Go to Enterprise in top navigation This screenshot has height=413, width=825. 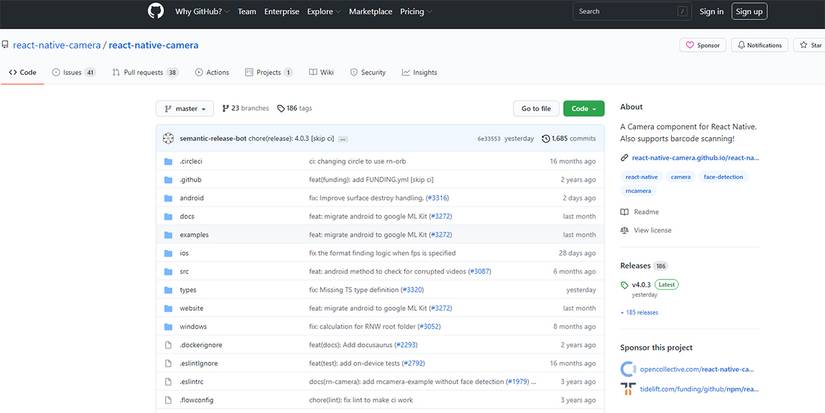coord(281,12)
